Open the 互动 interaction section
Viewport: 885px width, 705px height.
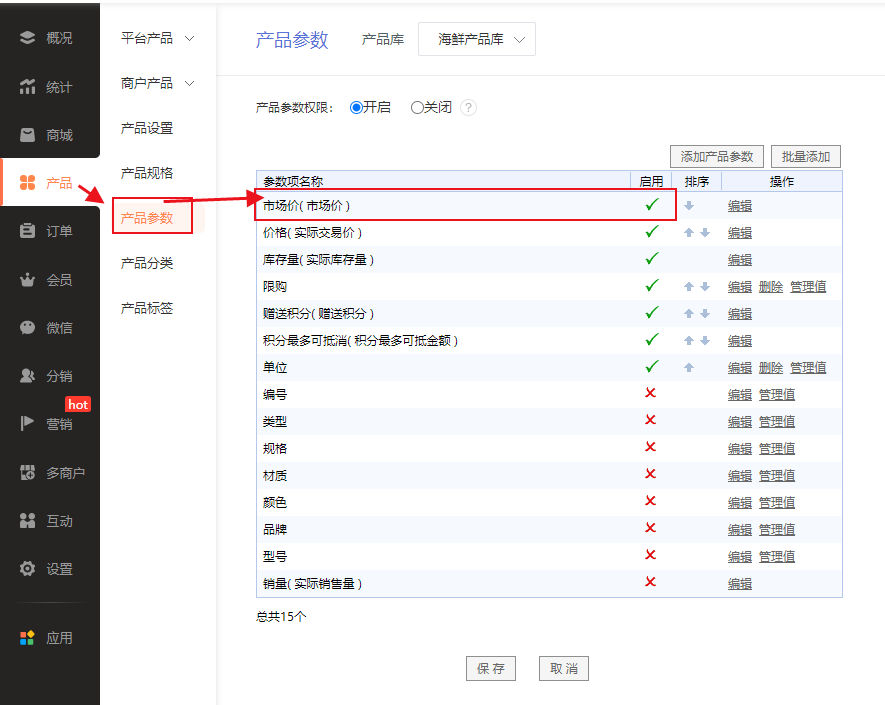coord(46,520)
